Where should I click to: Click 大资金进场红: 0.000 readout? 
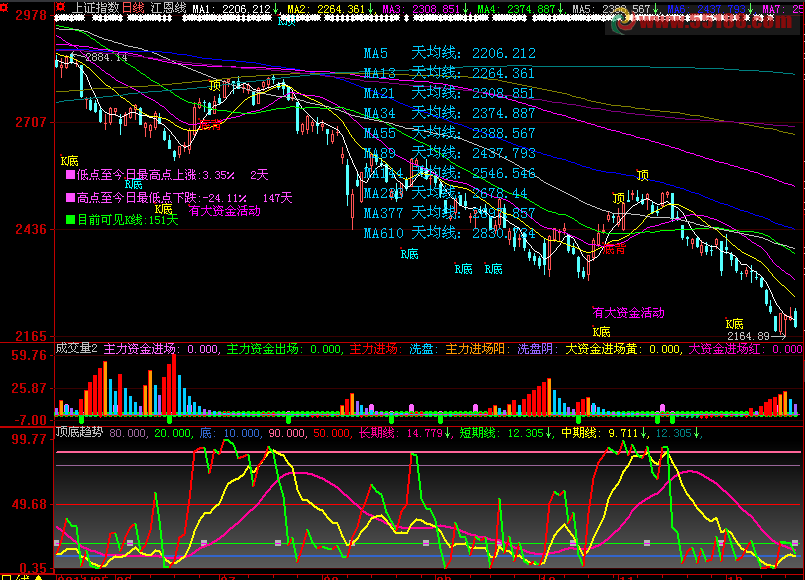click(745, 349)
